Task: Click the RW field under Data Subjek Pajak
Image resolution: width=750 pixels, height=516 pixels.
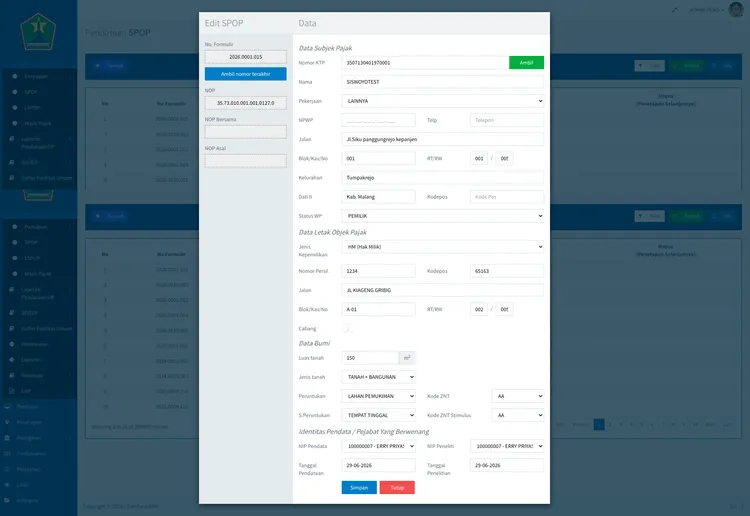Action: pos(504,158)
